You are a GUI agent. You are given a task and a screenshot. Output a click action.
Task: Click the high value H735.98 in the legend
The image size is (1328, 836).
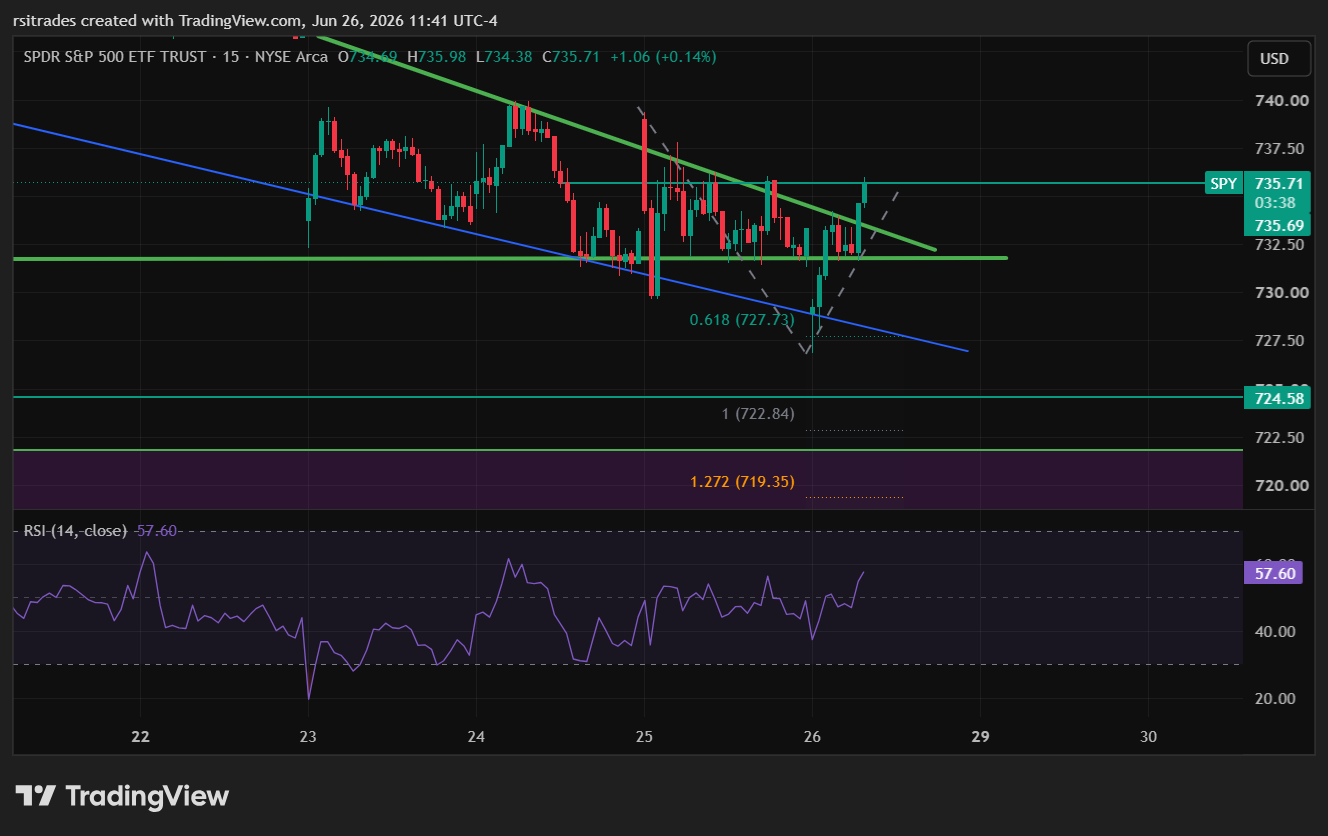438,57
